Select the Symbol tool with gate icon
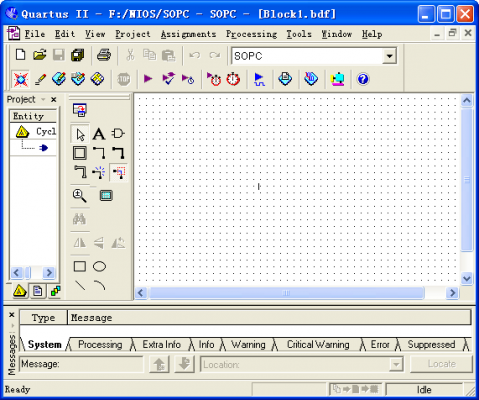479x400 pixels. (118, 134)
